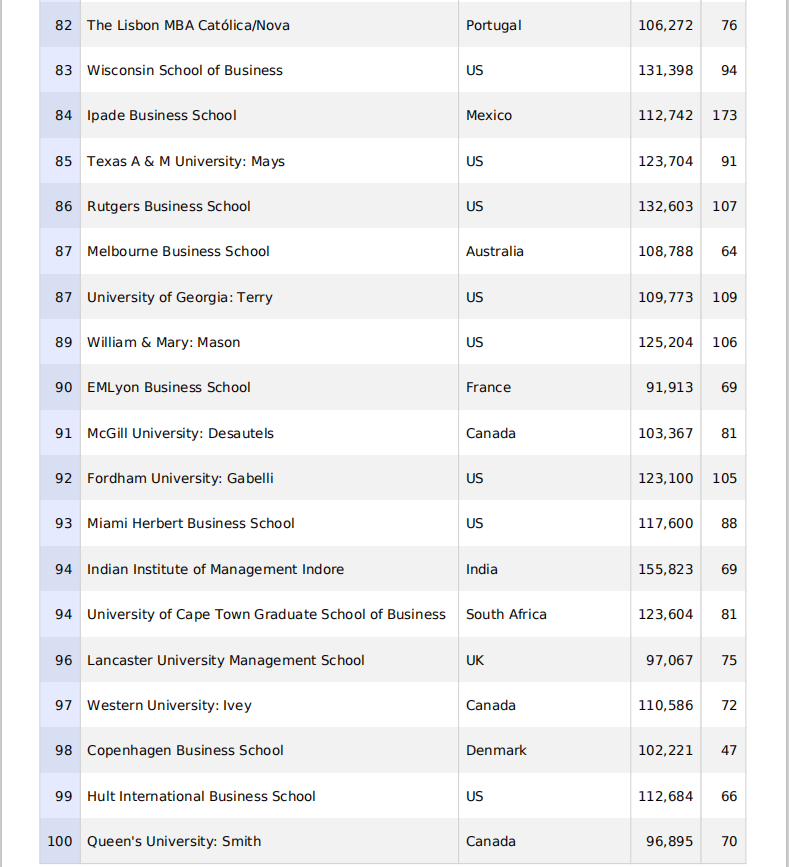Click Rutgers Business School name
Image resolution: width=789 pixels, height=867 pixels.
[169, 207]
